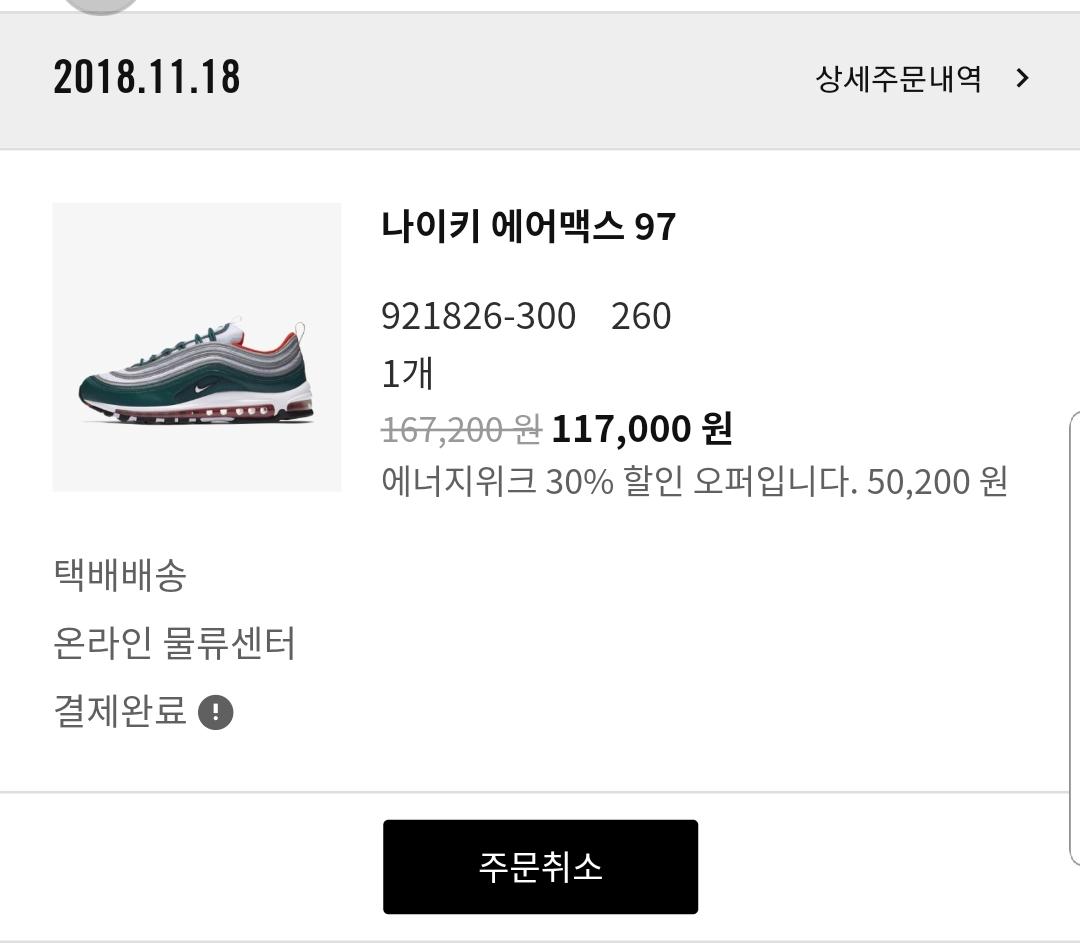Click the sale price 117,000 원
The width and height of the screenshot is (1080, 943).
pyautogui.click(x=642, y=429)
